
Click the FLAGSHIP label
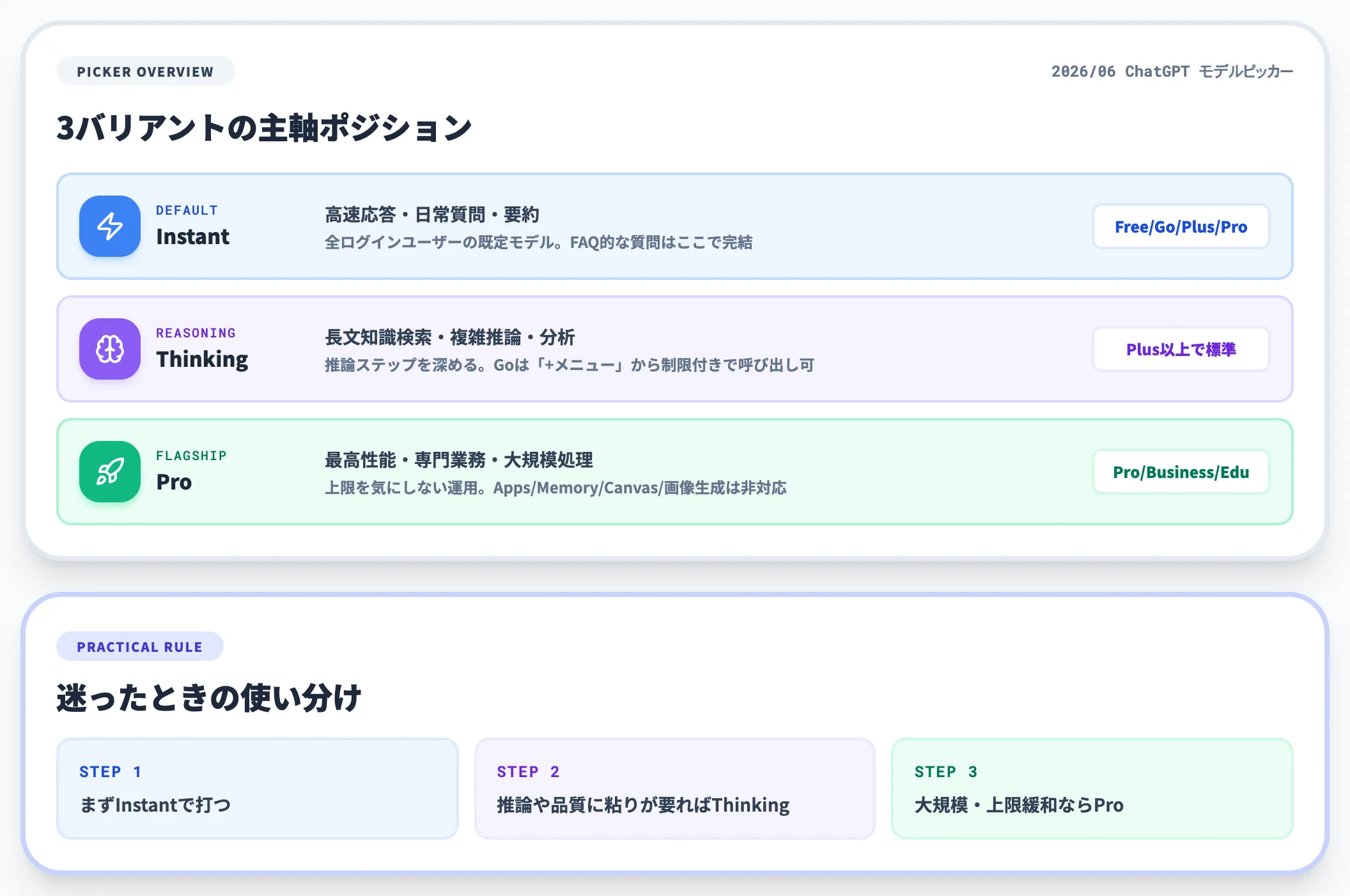192,456
